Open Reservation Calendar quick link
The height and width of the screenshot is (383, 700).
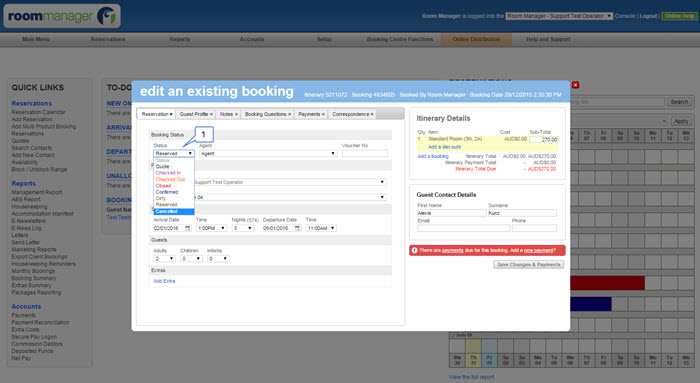38,112
